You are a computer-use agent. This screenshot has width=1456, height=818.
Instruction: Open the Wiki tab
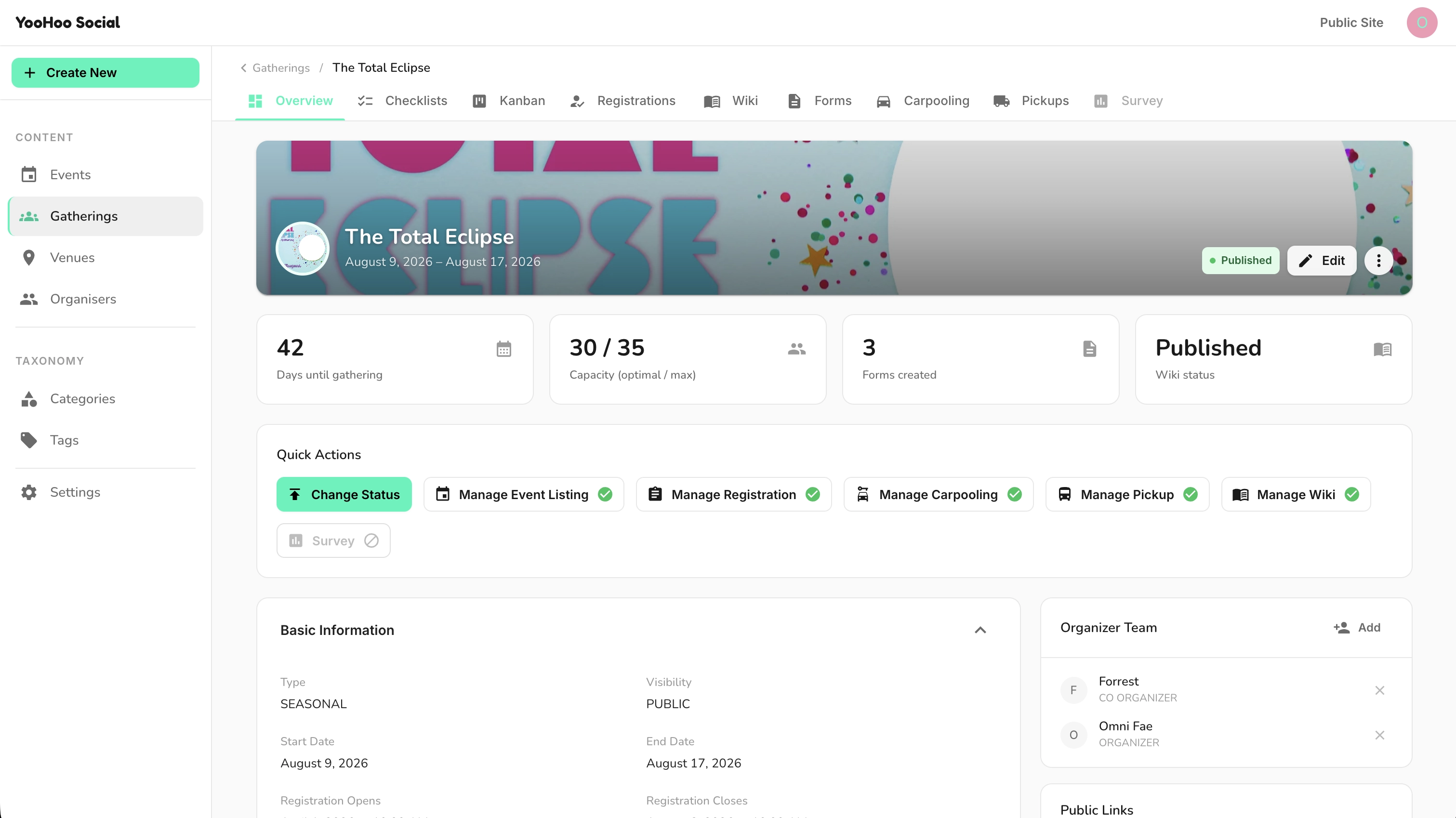[731, 101]
